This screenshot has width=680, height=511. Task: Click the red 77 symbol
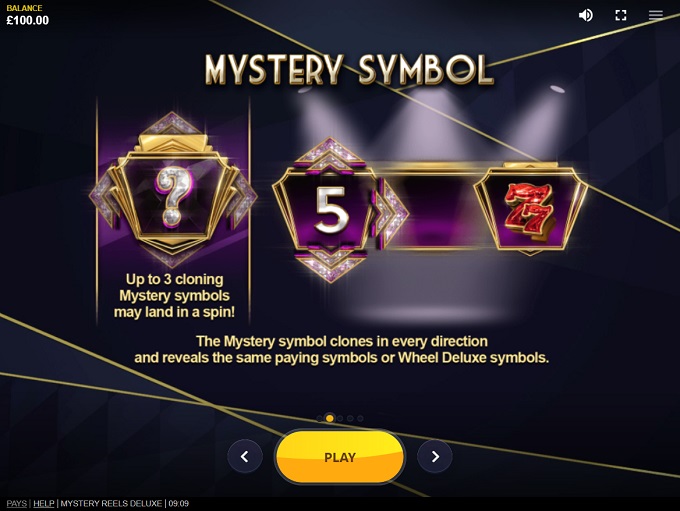point(530,210)
